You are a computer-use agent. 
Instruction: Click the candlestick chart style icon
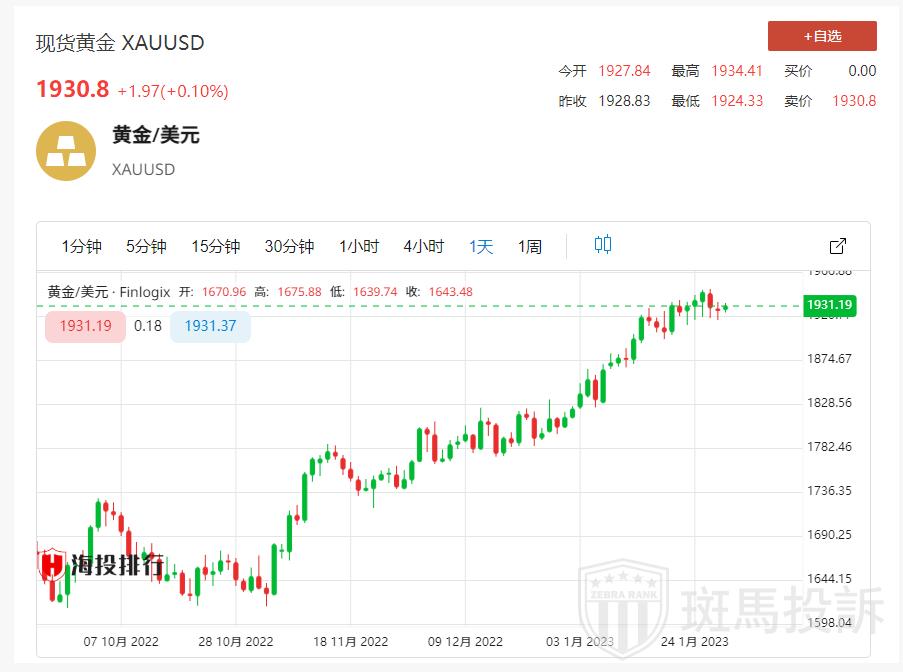click(603, 245)
